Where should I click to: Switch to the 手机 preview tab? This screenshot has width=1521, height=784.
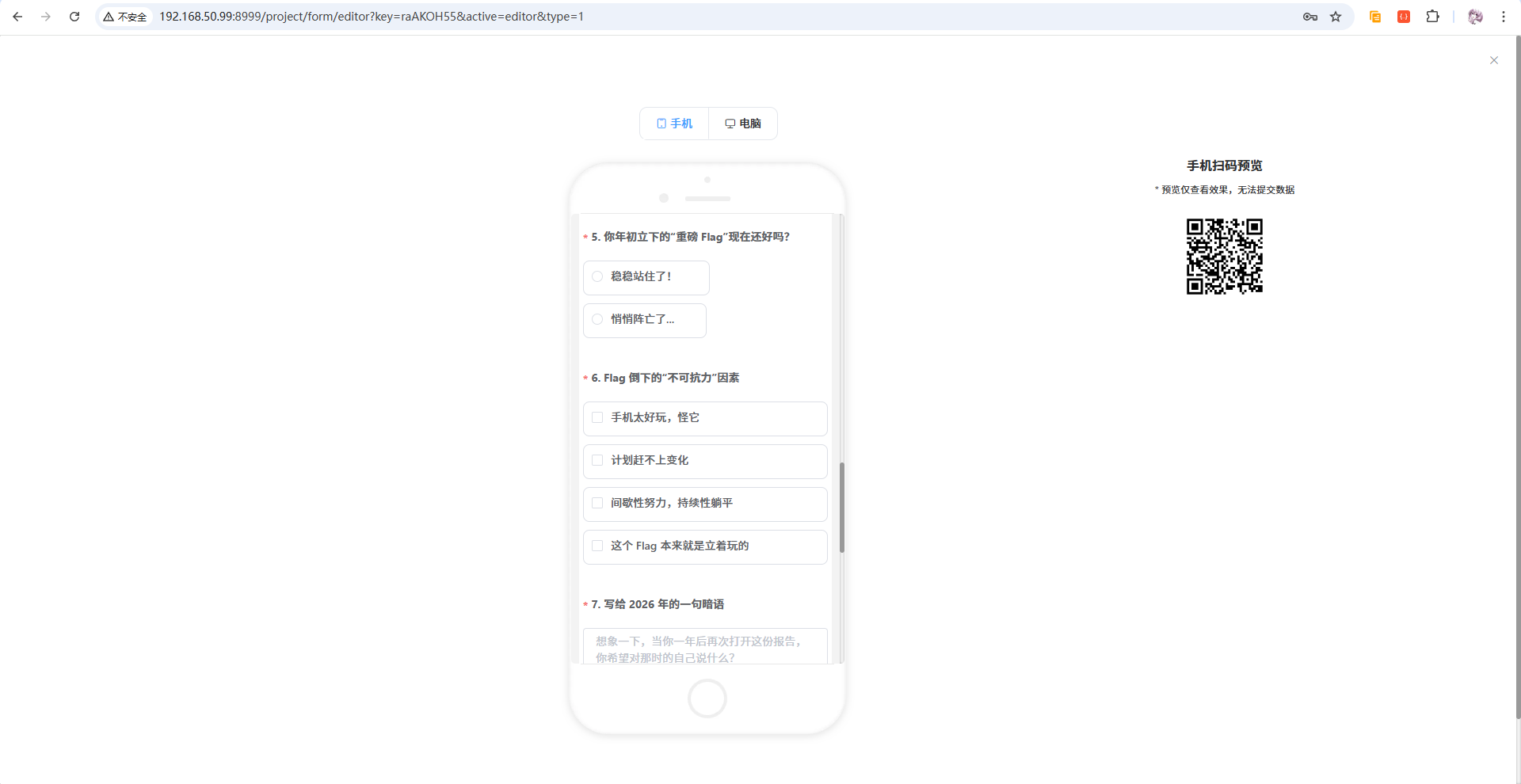tap(674, 124)
